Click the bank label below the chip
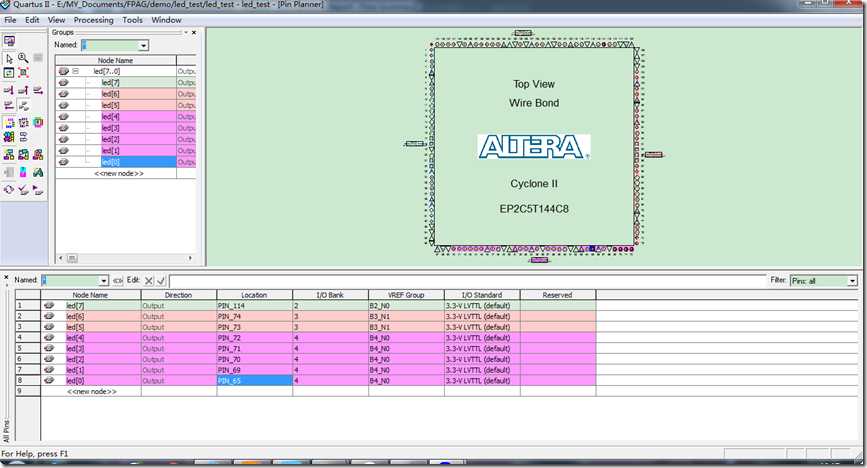 pyautogui.click(x=539, y=260)
